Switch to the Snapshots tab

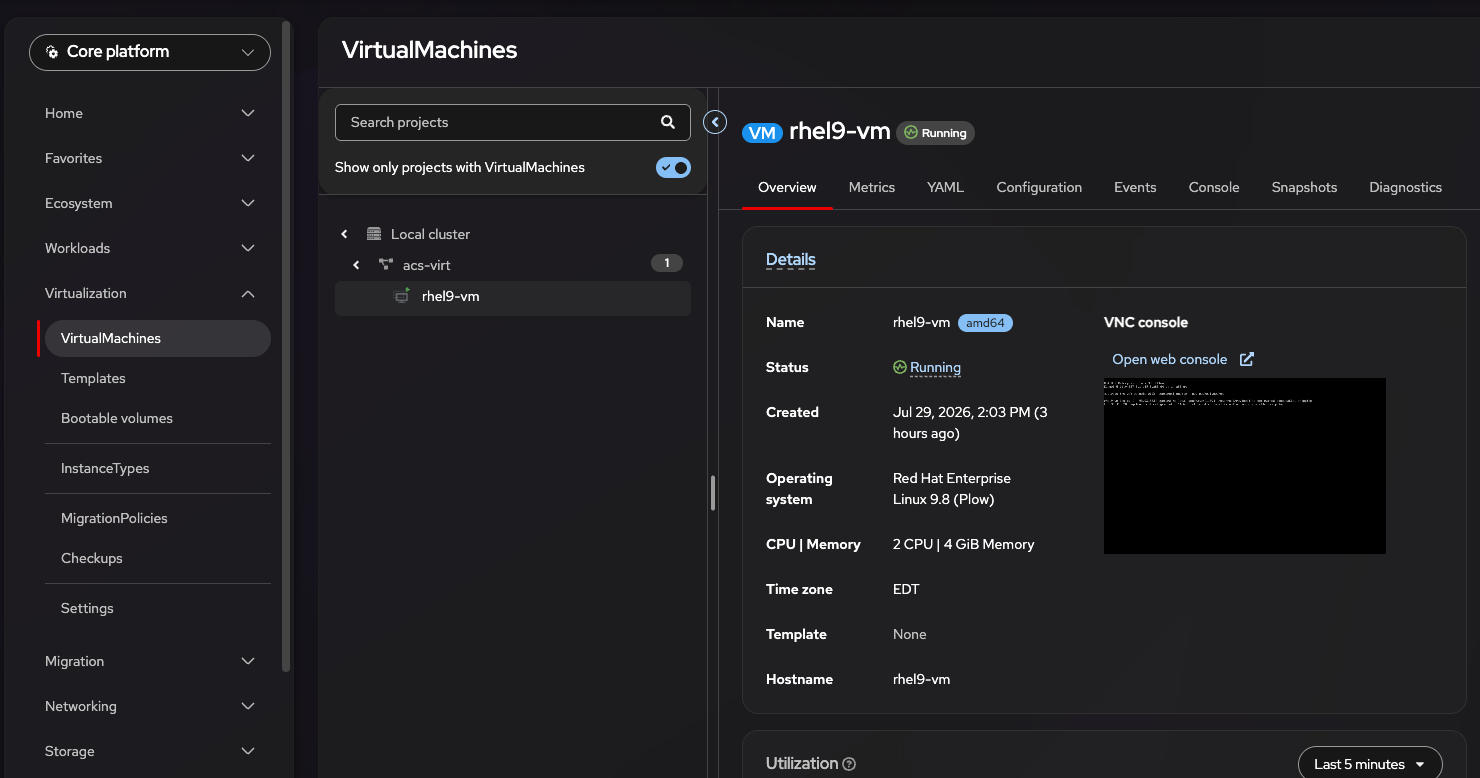(x=1304, y=187)
